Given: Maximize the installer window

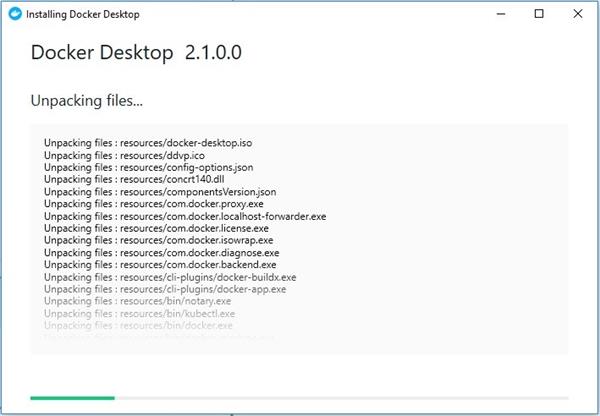Looking at the screenshot, I should 540,14.
